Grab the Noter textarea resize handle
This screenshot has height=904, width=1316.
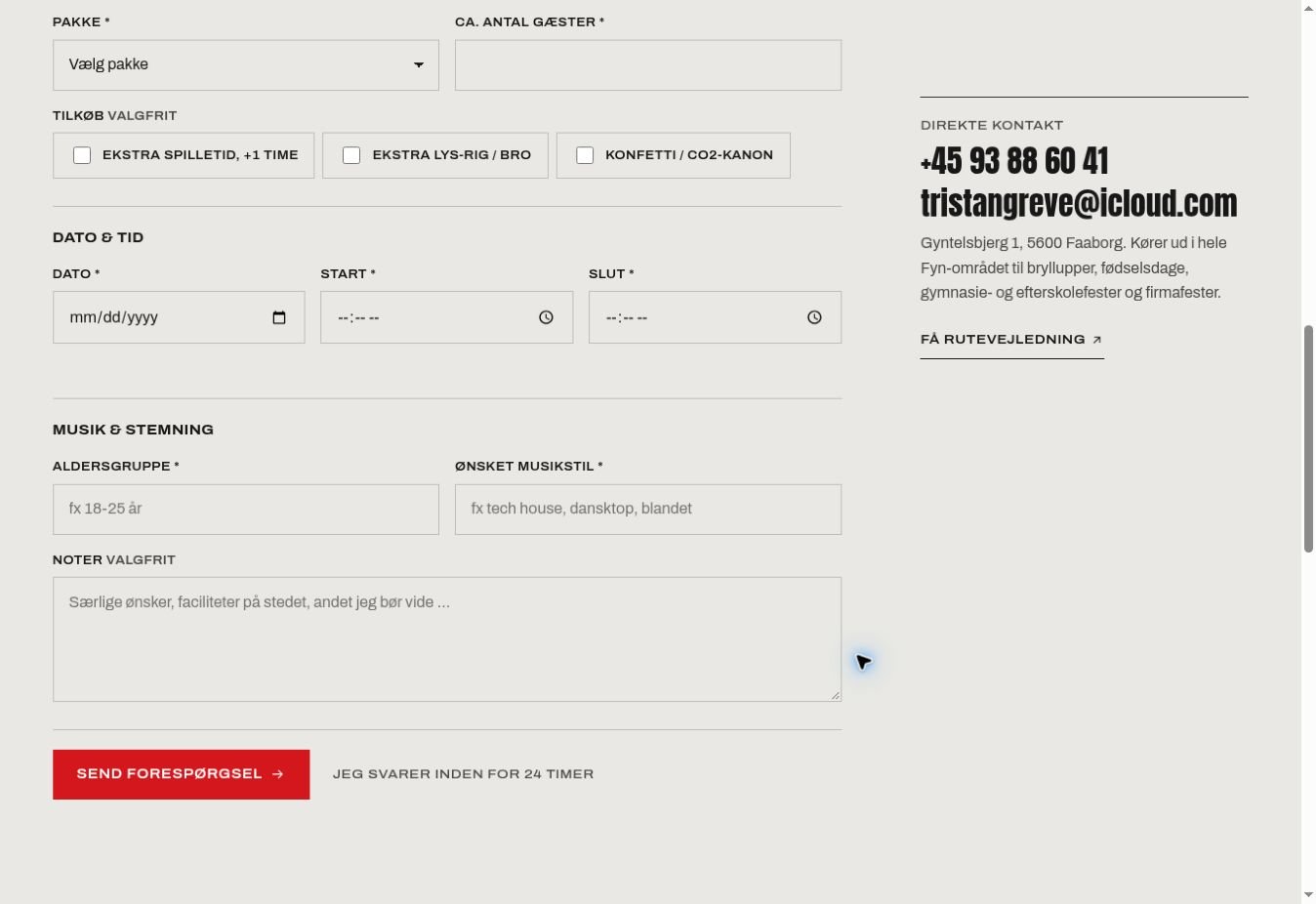click(x=835, y=695)
